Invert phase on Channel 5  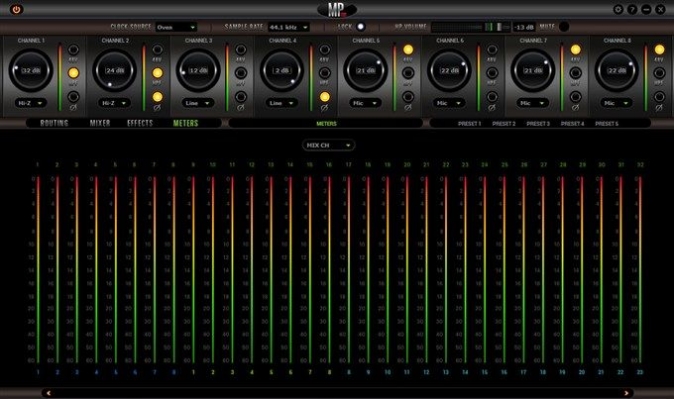(x=408, y=97)
